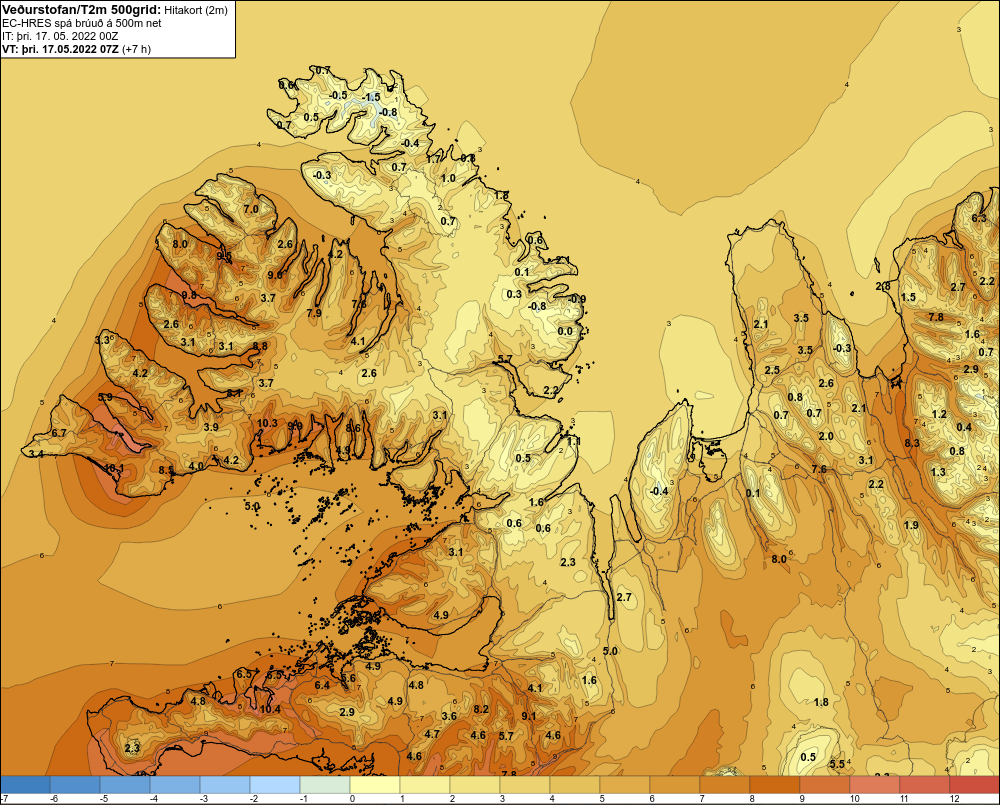Select the pale green -1 to 0 legend swatch
Screen dimensions: 1000x805
tap(325, 784)
